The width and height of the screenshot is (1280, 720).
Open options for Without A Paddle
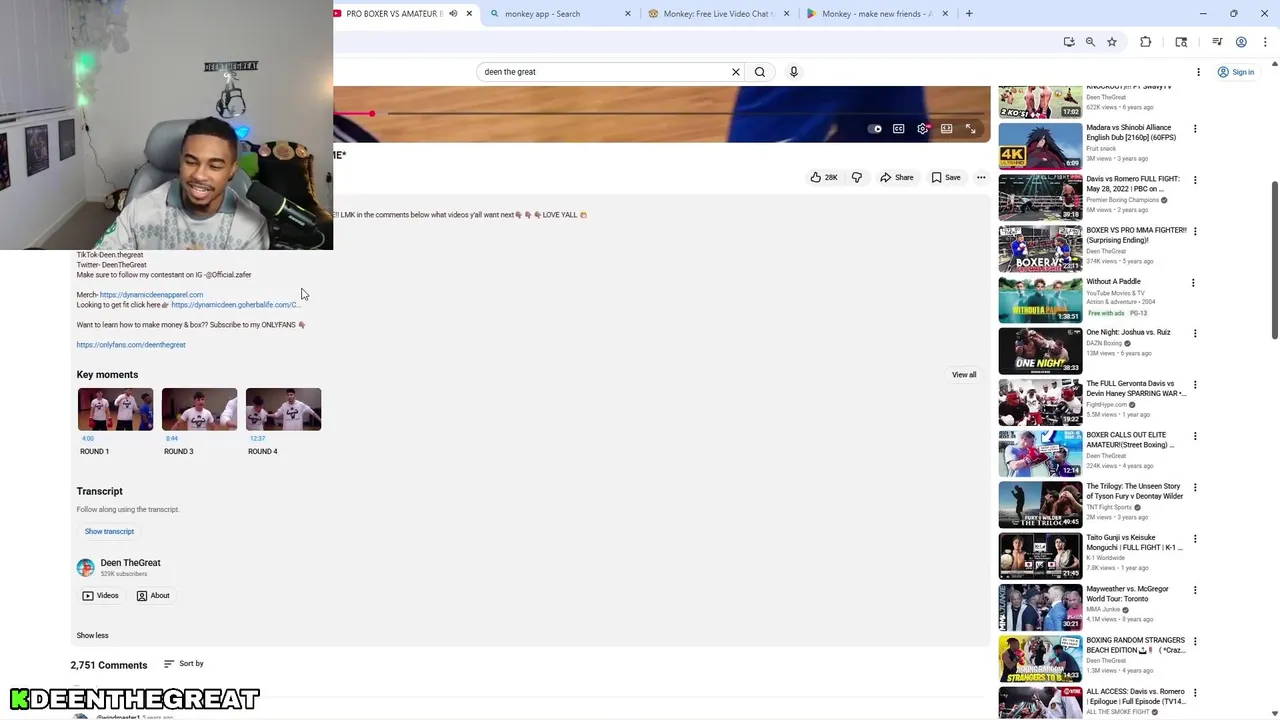coord(1193,283)
